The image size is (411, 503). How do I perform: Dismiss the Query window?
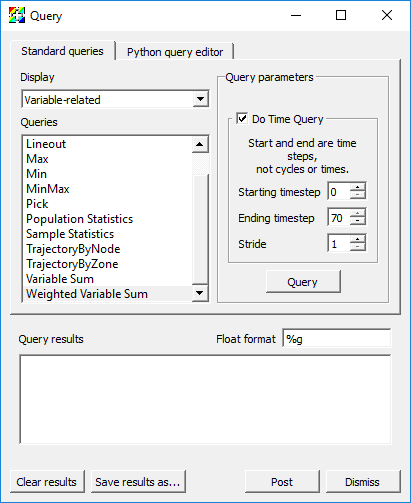[x=363, y=482]
